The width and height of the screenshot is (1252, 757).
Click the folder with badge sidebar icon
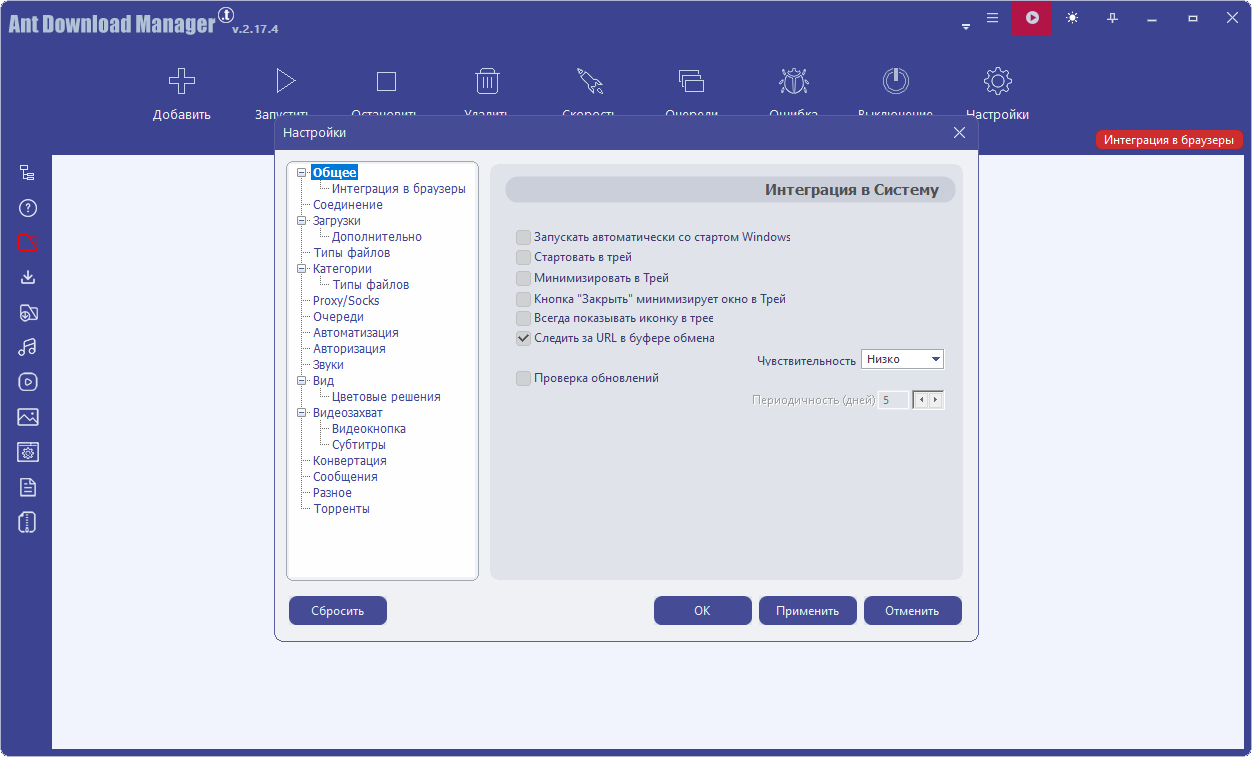28,312
